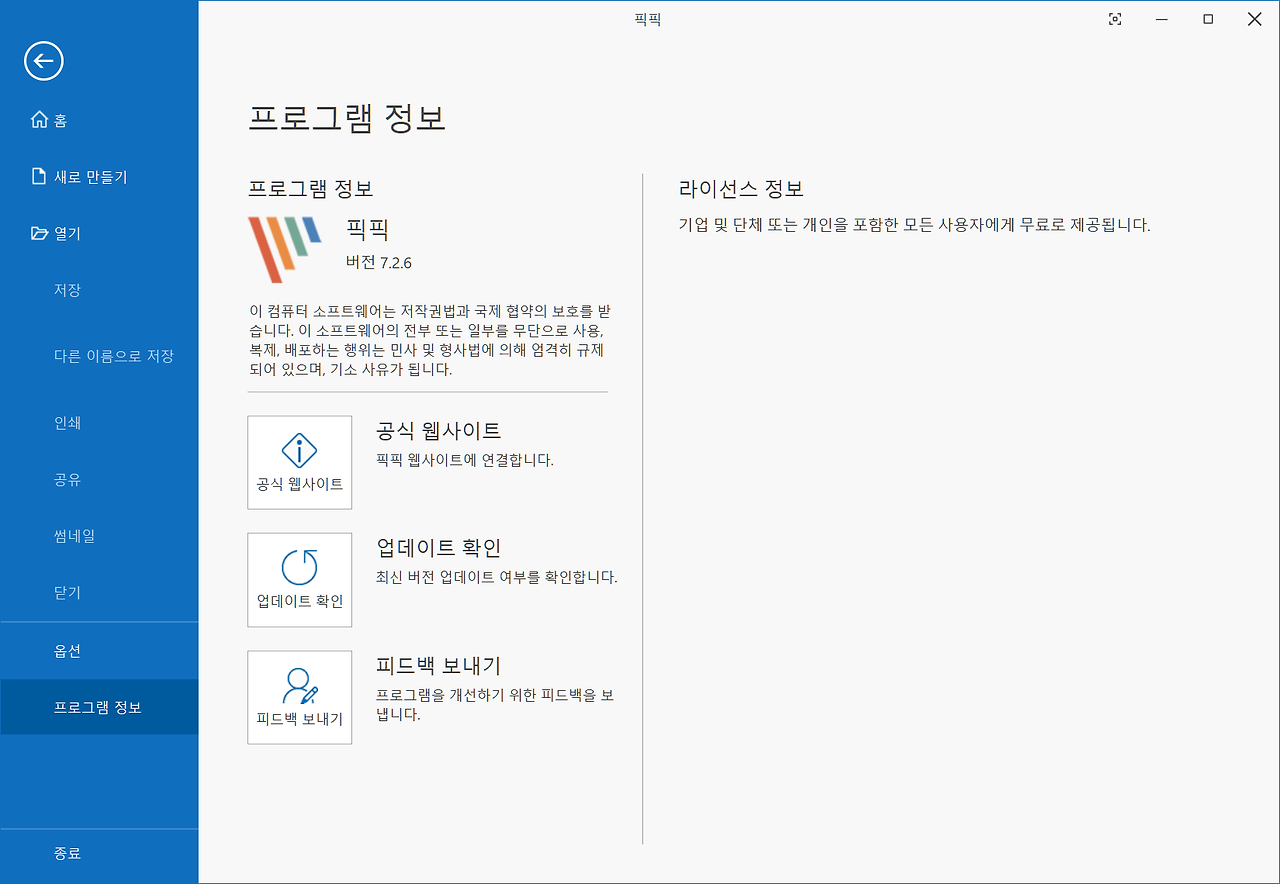Click the 버전 7.2.6 version text
1280x884 pixels.
[379, 263]
